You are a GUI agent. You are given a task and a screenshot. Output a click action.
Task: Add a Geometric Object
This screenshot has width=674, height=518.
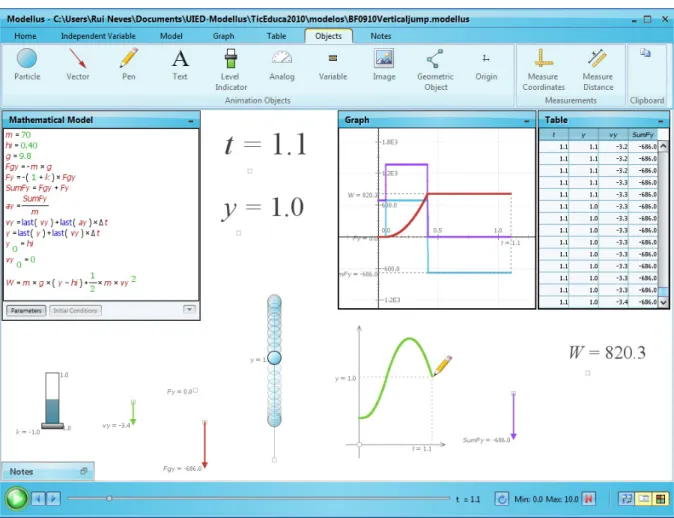pyautogui.click(x=435, y=70)
